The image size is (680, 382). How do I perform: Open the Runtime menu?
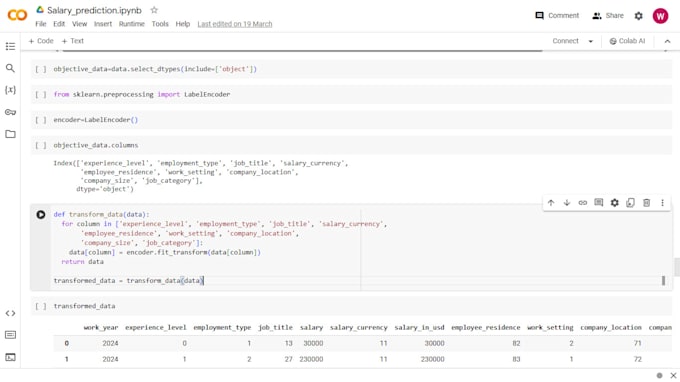point(131,24)
